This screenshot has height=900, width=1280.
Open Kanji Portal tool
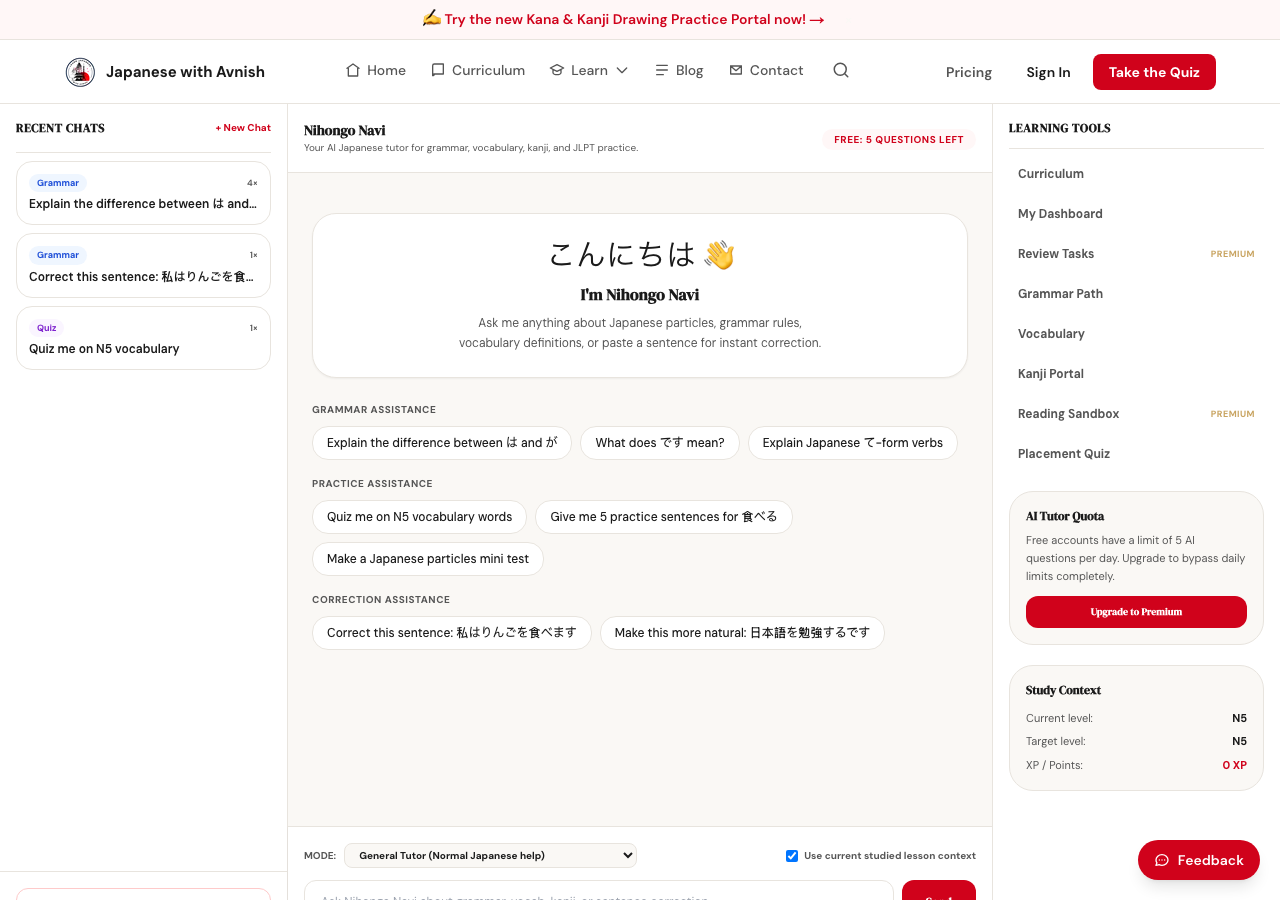(x=1136, y=374)
